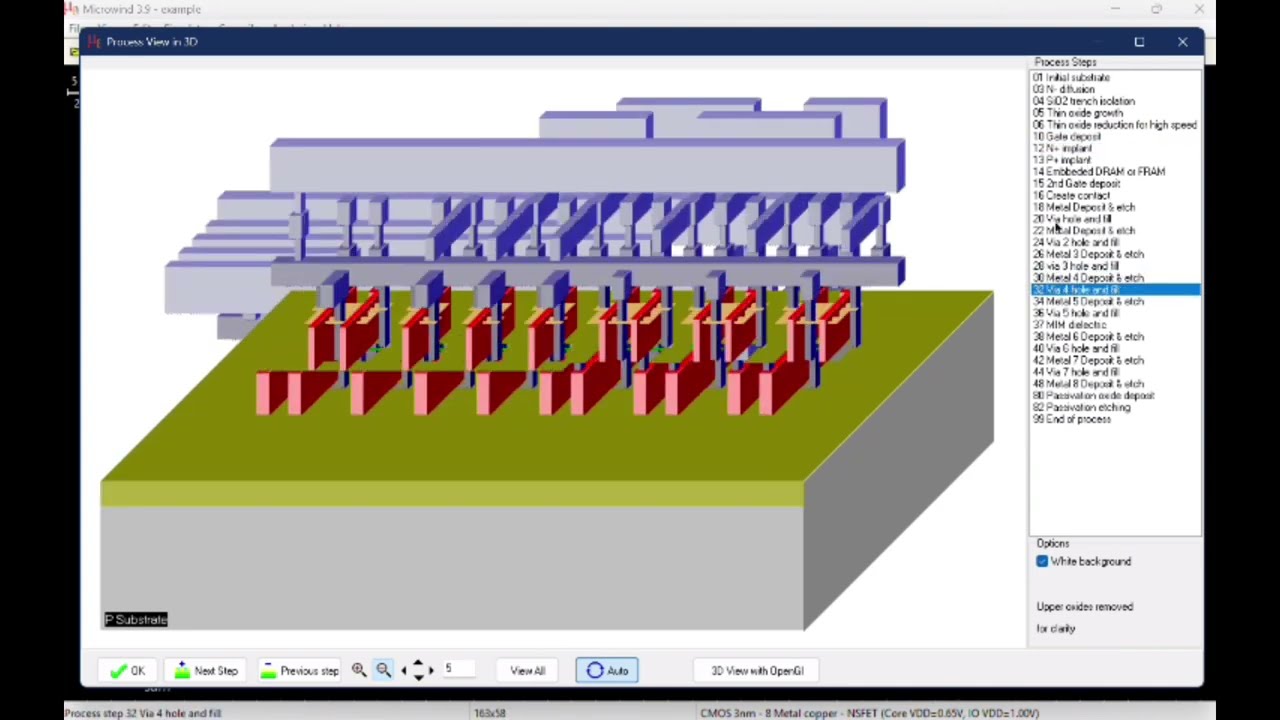Screen dimensions: 1280x720
Task: Click the View All button
Action: click(528, 671)
